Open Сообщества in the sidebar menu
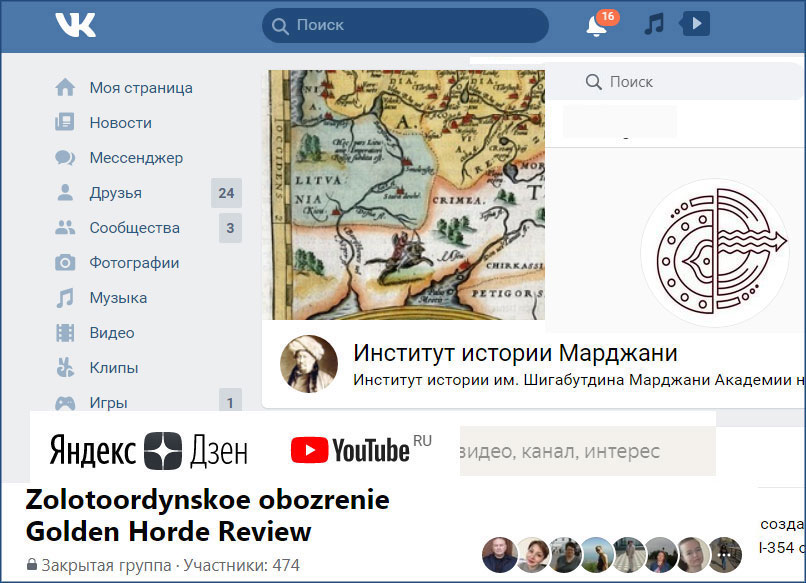This screenshot has height=583, width=806. click(134, 228)
